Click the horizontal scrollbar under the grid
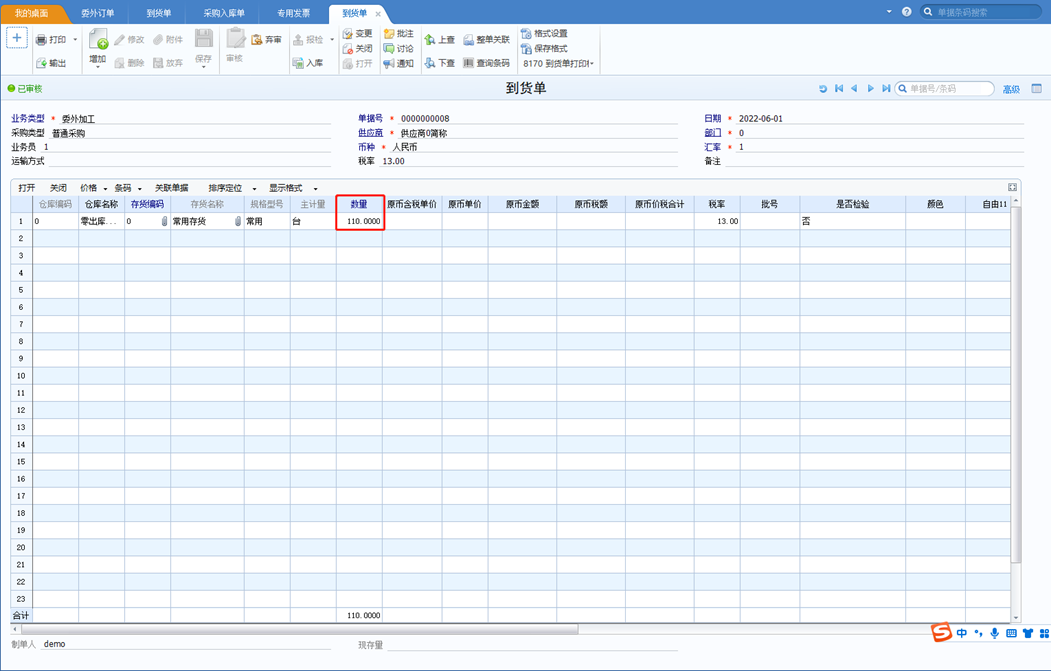The image size is (1051, 671). pos(300,629)
